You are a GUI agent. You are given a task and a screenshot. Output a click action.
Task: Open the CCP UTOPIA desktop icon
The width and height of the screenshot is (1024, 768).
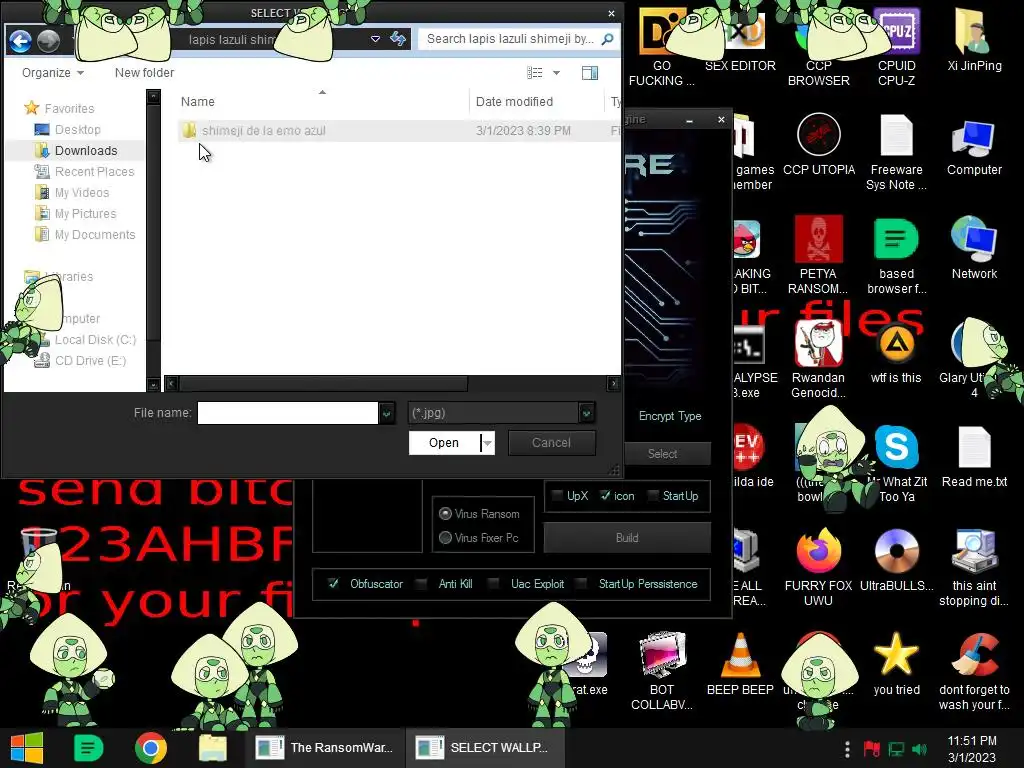pyautogui.click(x=818, y=145)
